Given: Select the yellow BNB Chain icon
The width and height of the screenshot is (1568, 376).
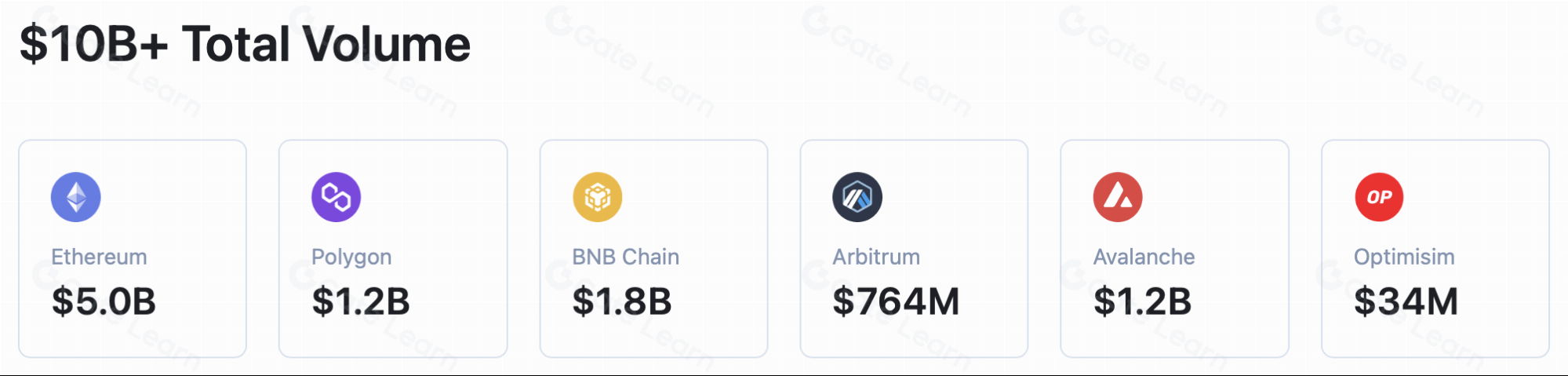Looking at the screenshot, I should point(598,197).
